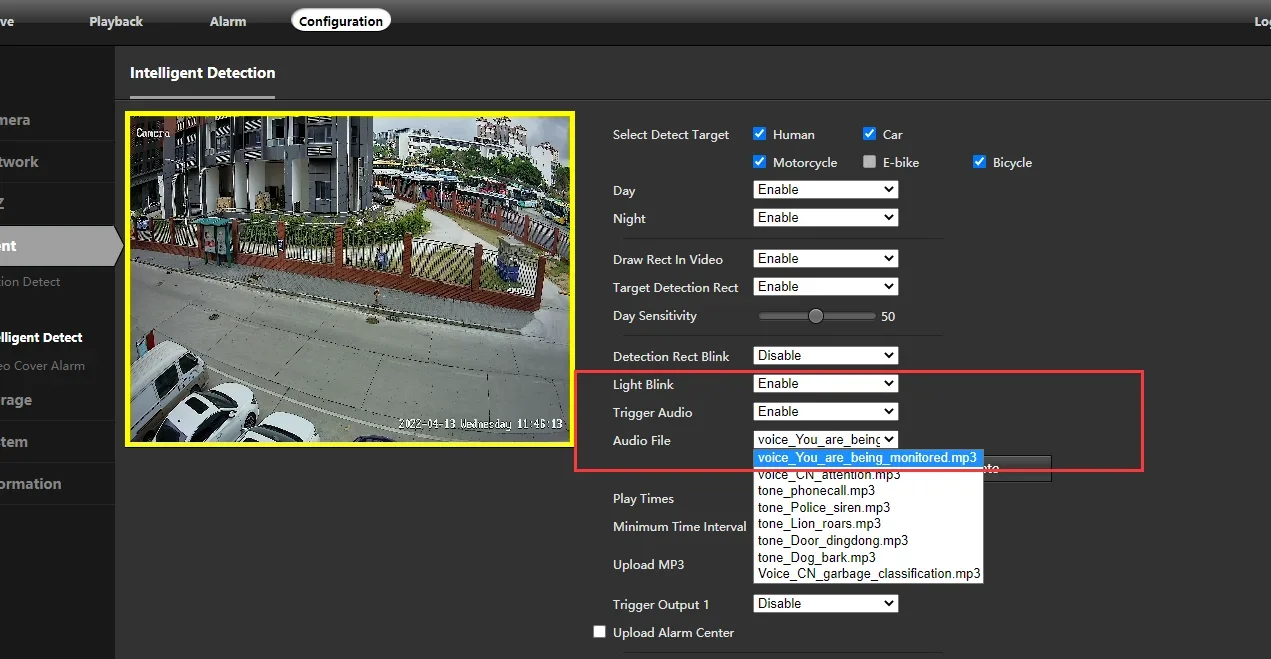Screen dimensions: 1271x659
Task: Open the Light Blink dropdown
Action: click(x=825, y=384)
